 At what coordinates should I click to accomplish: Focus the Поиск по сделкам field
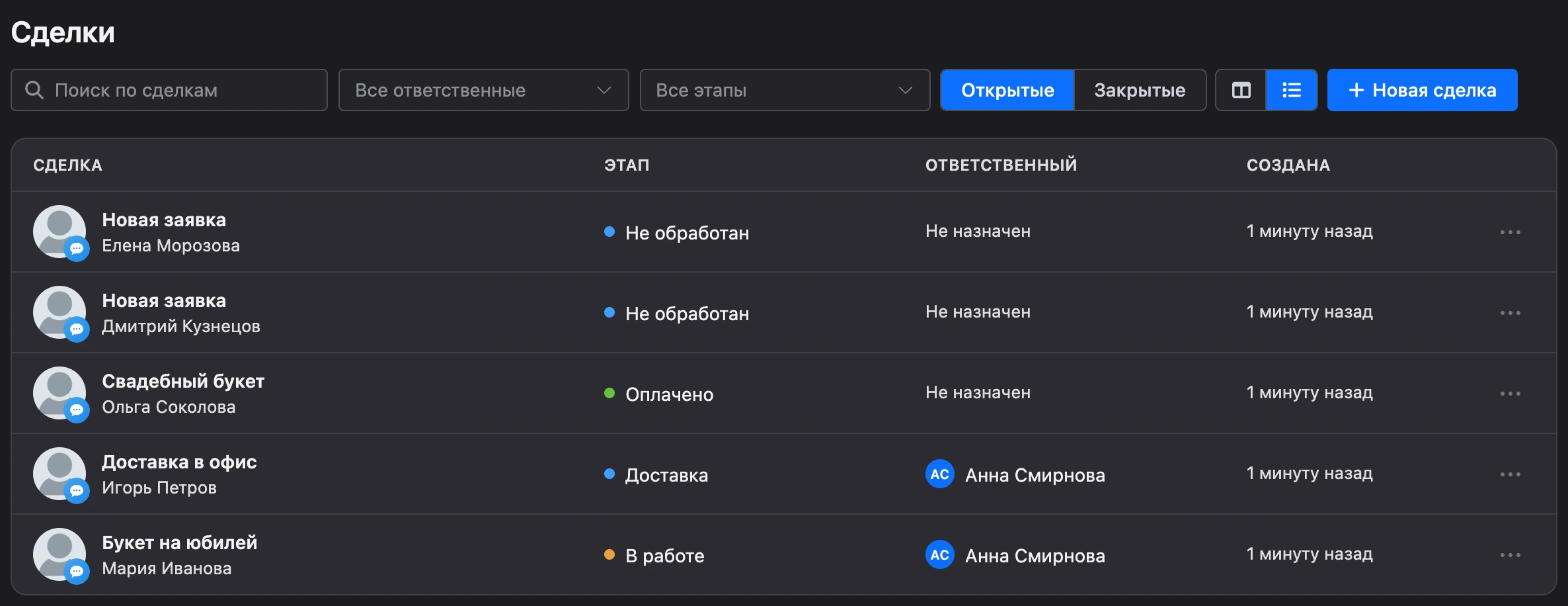[169, 90]
